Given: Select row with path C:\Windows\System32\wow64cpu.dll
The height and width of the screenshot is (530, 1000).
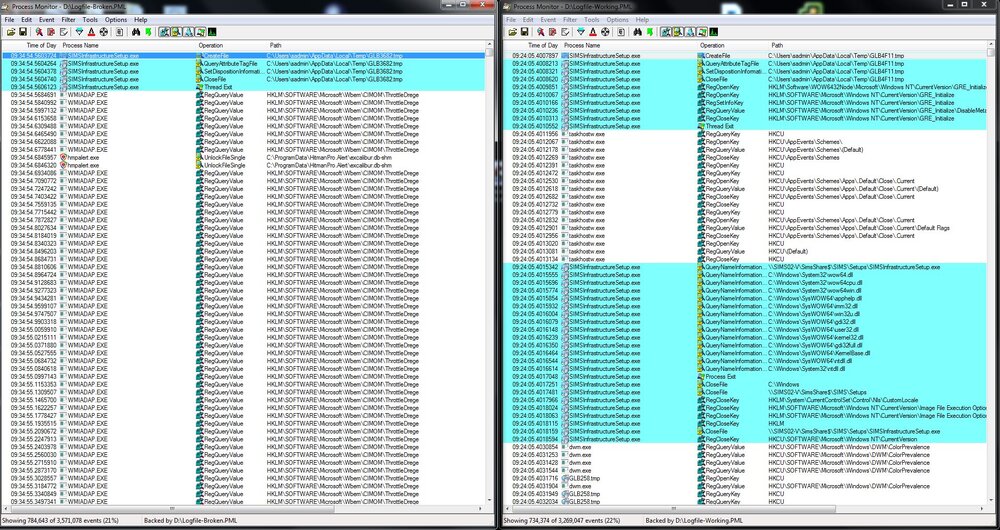Looking at the screenshot, I should (x=745, y=283).
